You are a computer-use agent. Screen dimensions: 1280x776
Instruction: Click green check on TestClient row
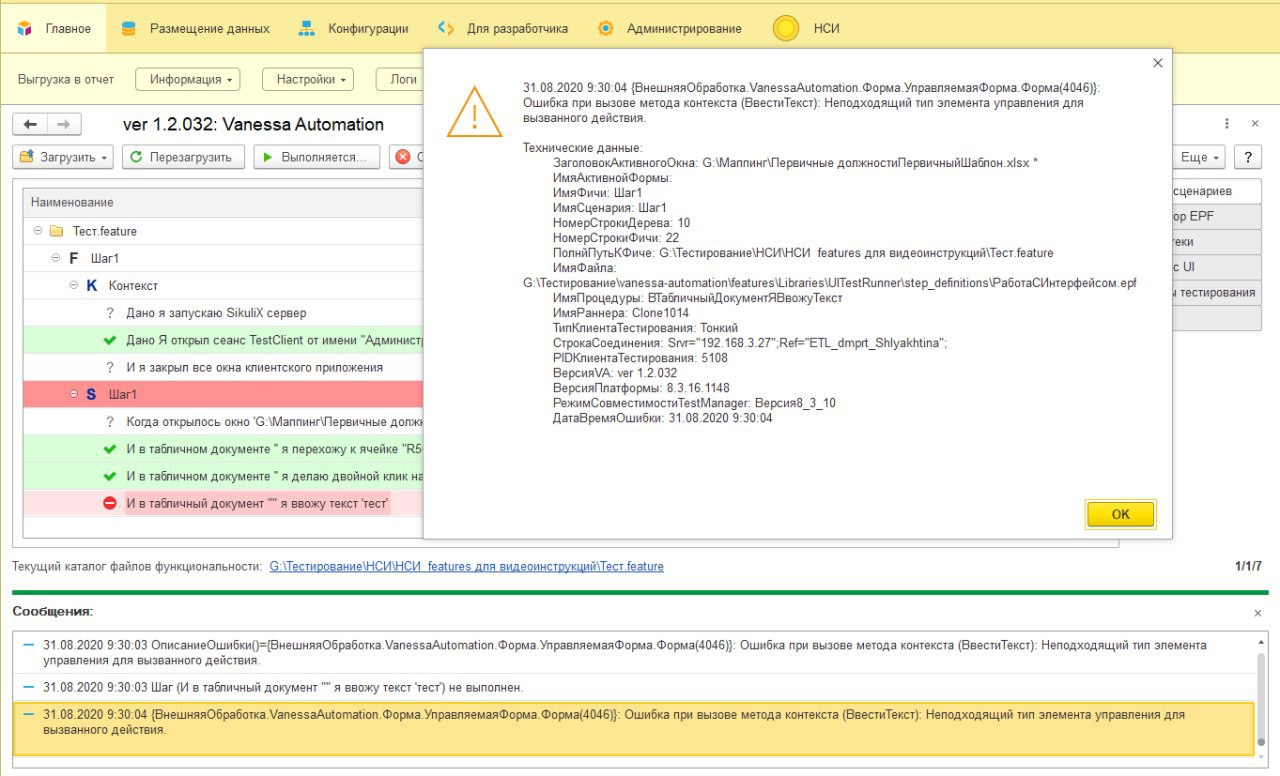110,340
